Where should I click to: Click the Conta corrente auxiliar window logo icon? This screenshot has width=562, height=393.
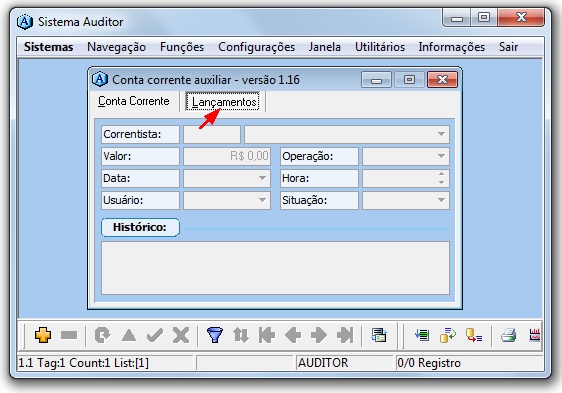coord(100,79)
